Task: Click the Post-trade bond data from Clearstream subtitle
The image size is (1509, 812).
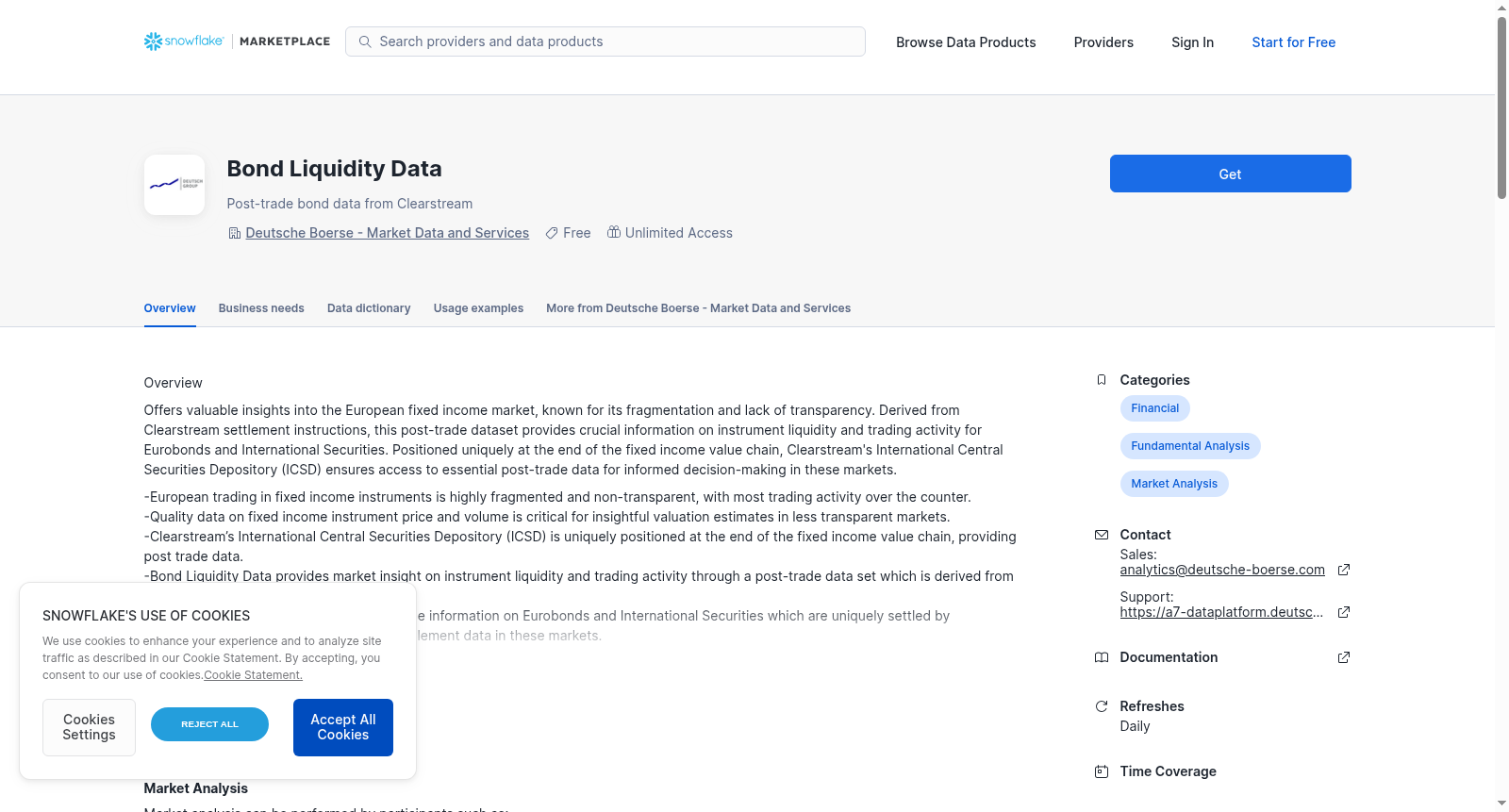Action: [350, 204]
